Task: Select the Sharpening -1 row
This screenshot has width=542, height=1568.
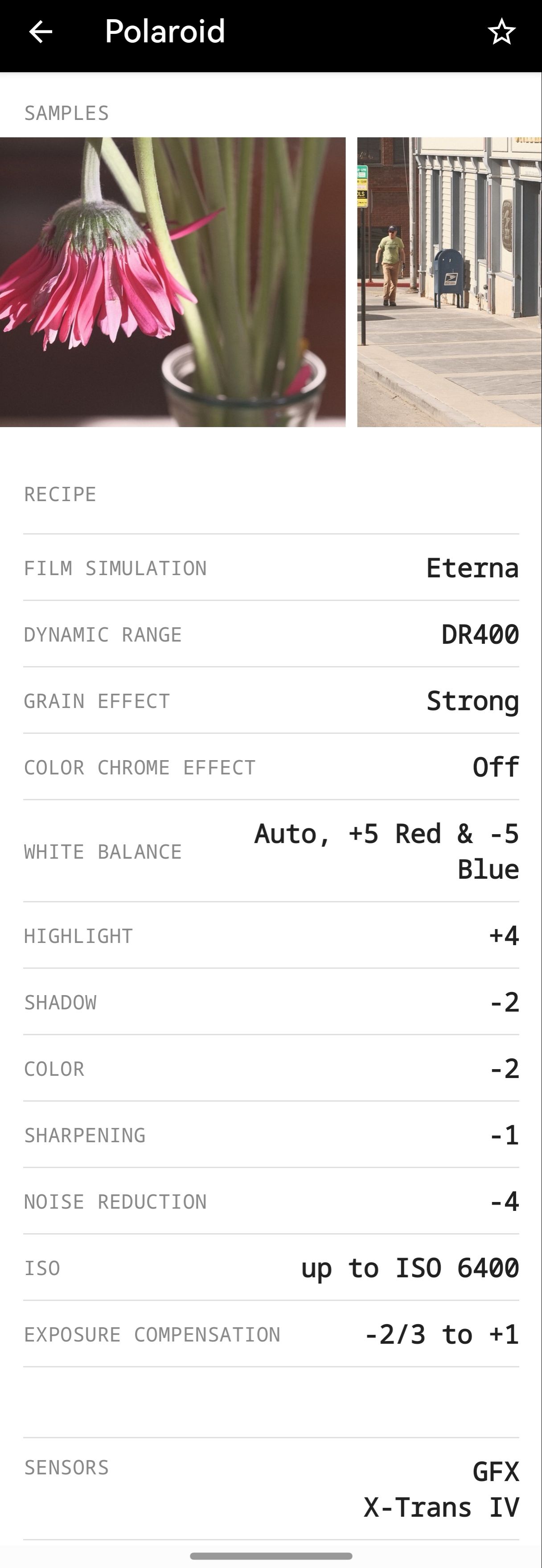Action: coord(271,1135)
